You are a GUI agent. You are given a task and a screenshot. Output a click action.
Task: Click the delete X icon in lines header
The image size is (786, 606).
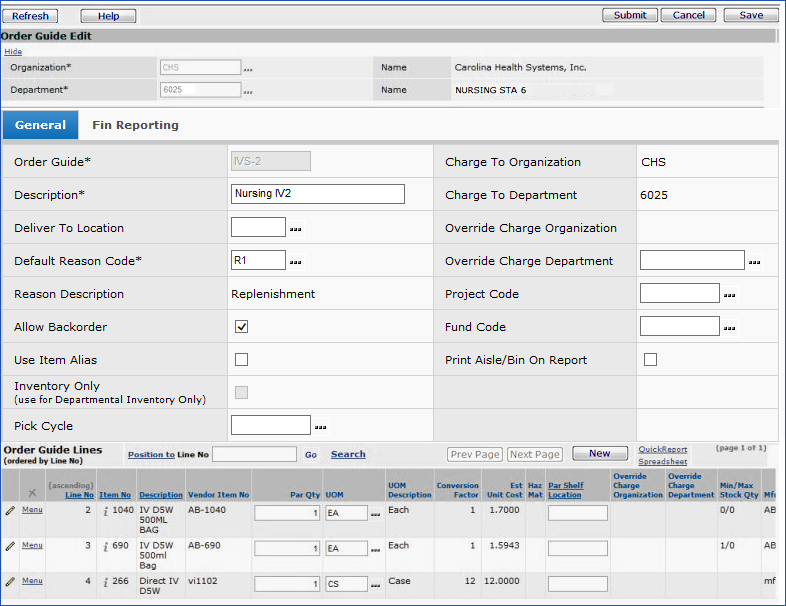coord(32,494)
